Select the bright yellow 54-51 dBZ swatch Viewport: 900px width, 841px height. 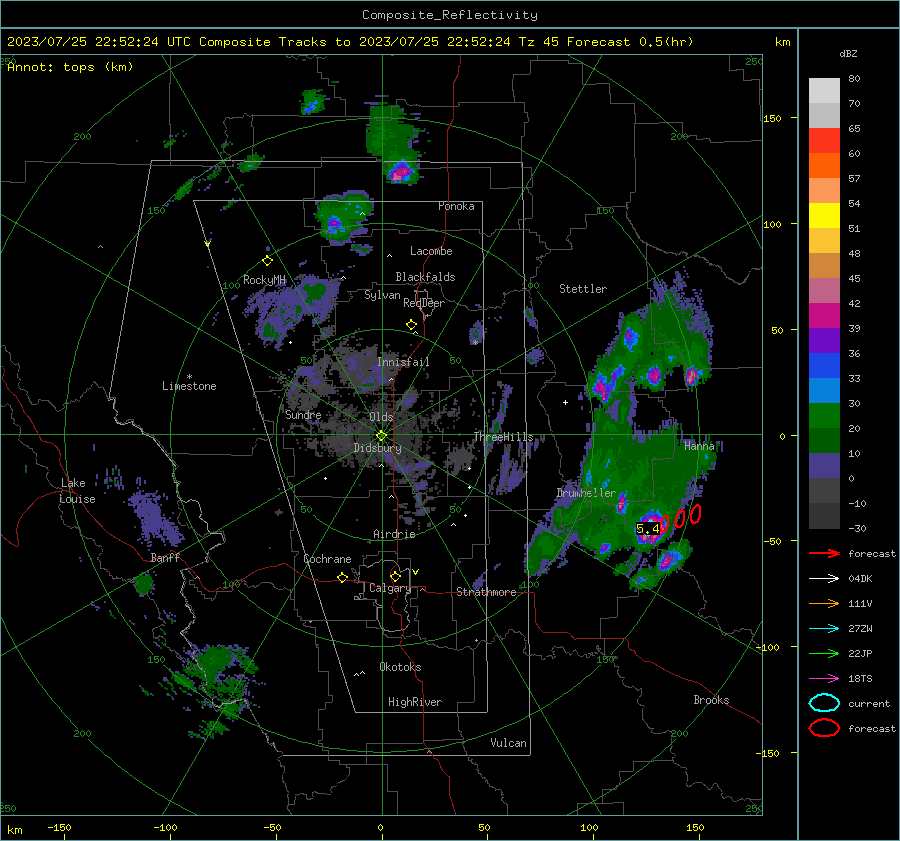[824, 216]
